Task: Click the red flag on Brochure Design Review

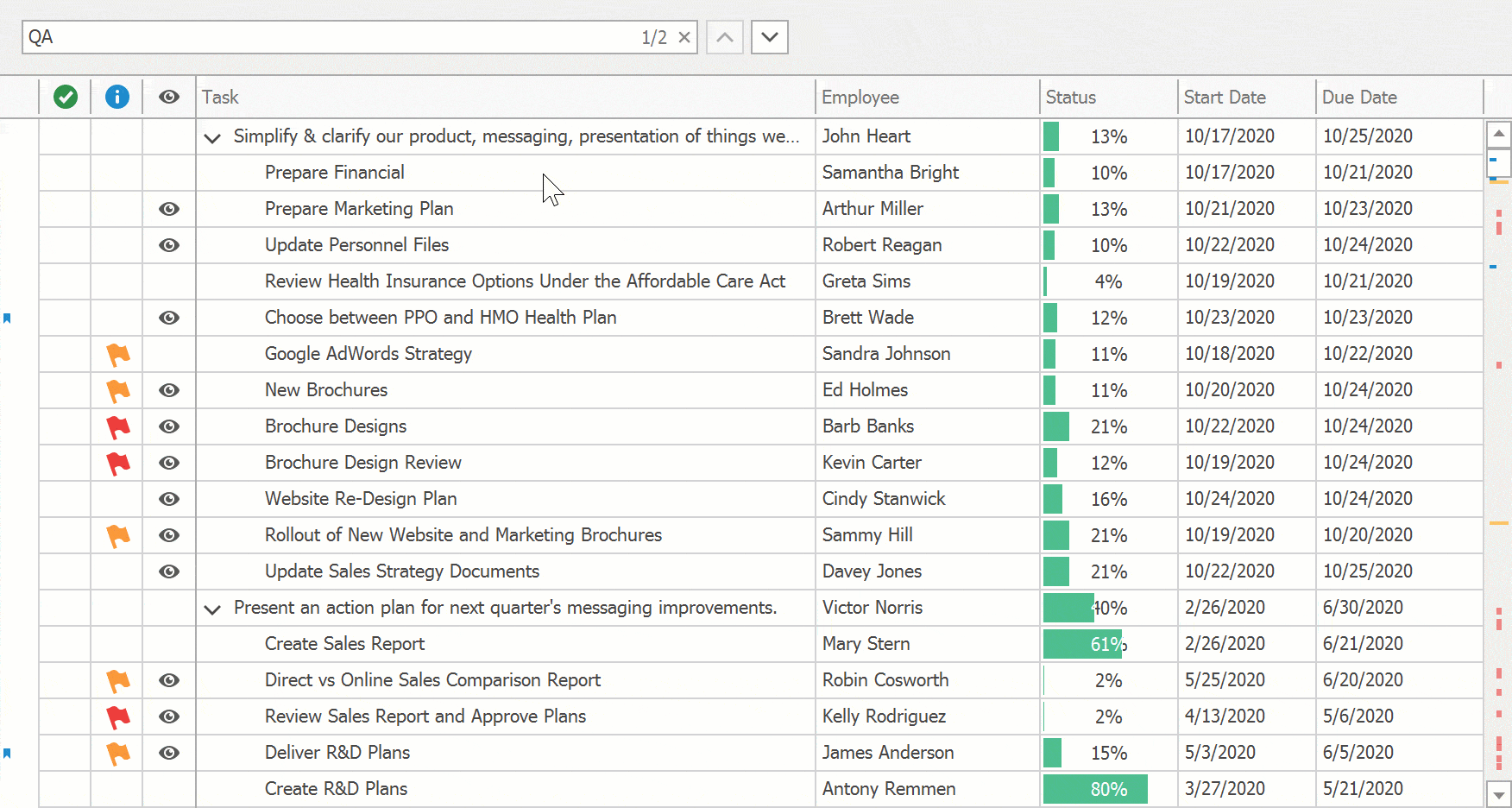Action: 118,463
